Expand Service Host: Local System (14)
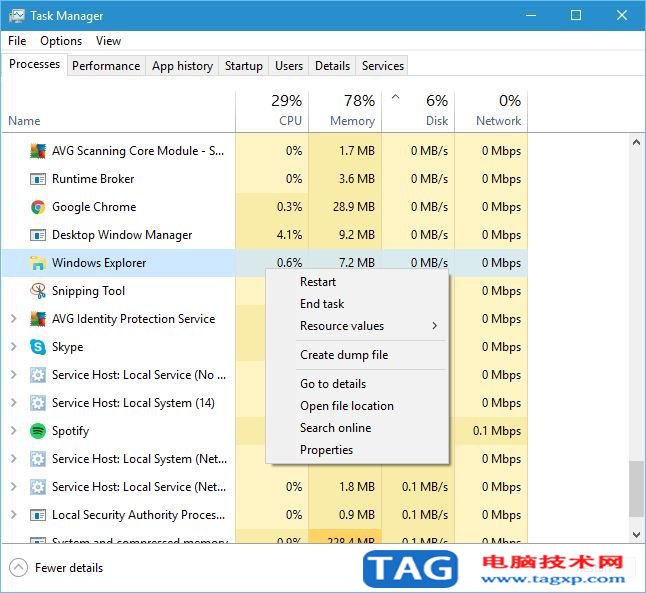This screenshot has height=593, width=646. tap(13, 403)
